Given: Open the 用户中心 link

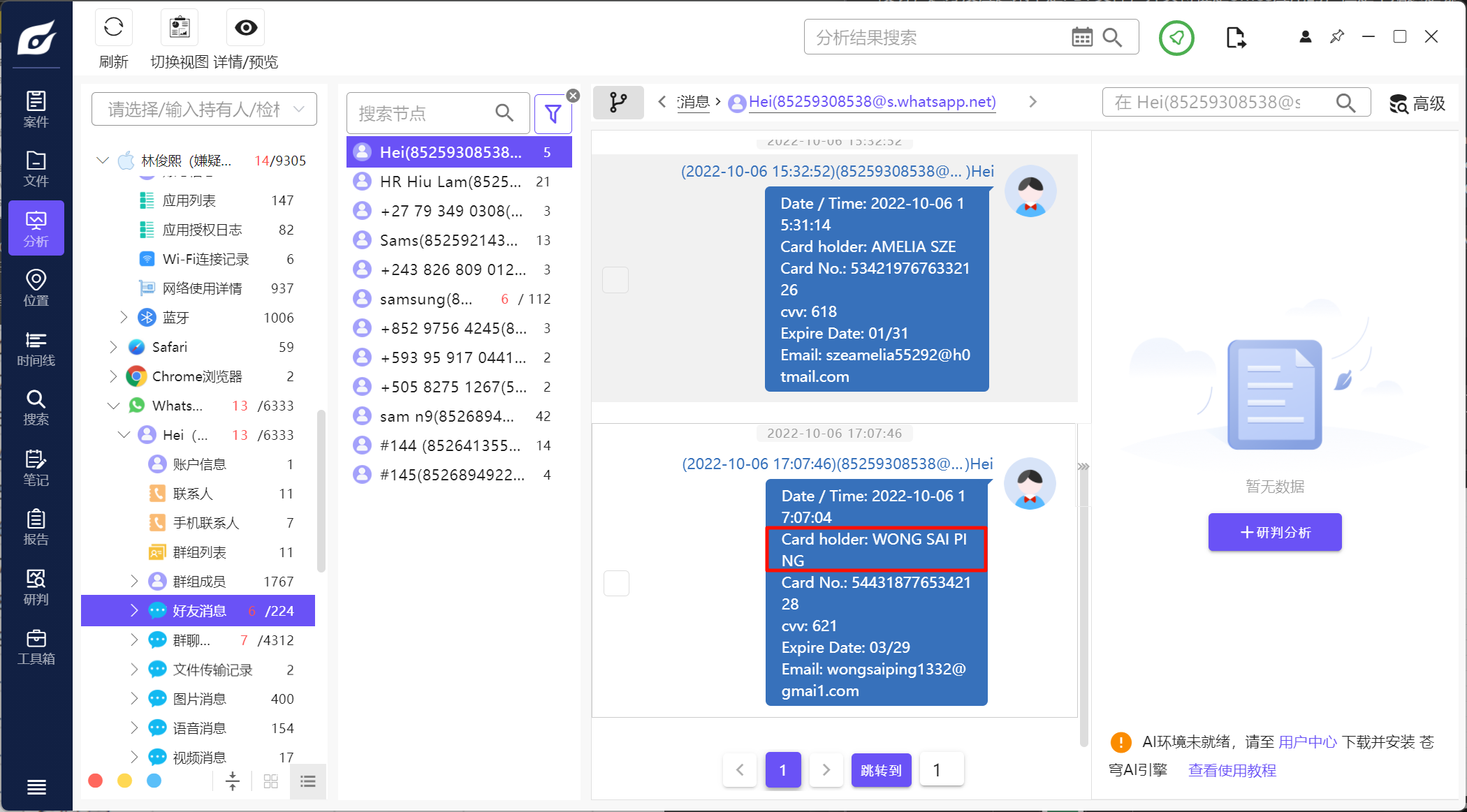Looking at the screenshot, I should point(1307,742).
